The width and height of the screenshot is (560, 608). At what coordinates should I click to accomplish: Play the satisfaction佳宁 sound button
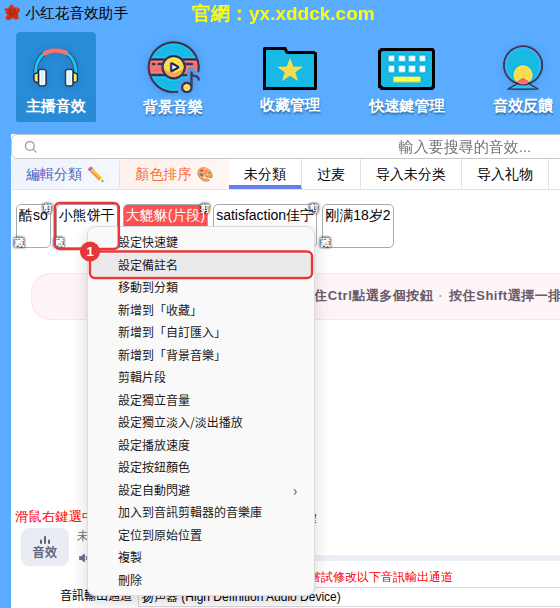pos(265,215)
